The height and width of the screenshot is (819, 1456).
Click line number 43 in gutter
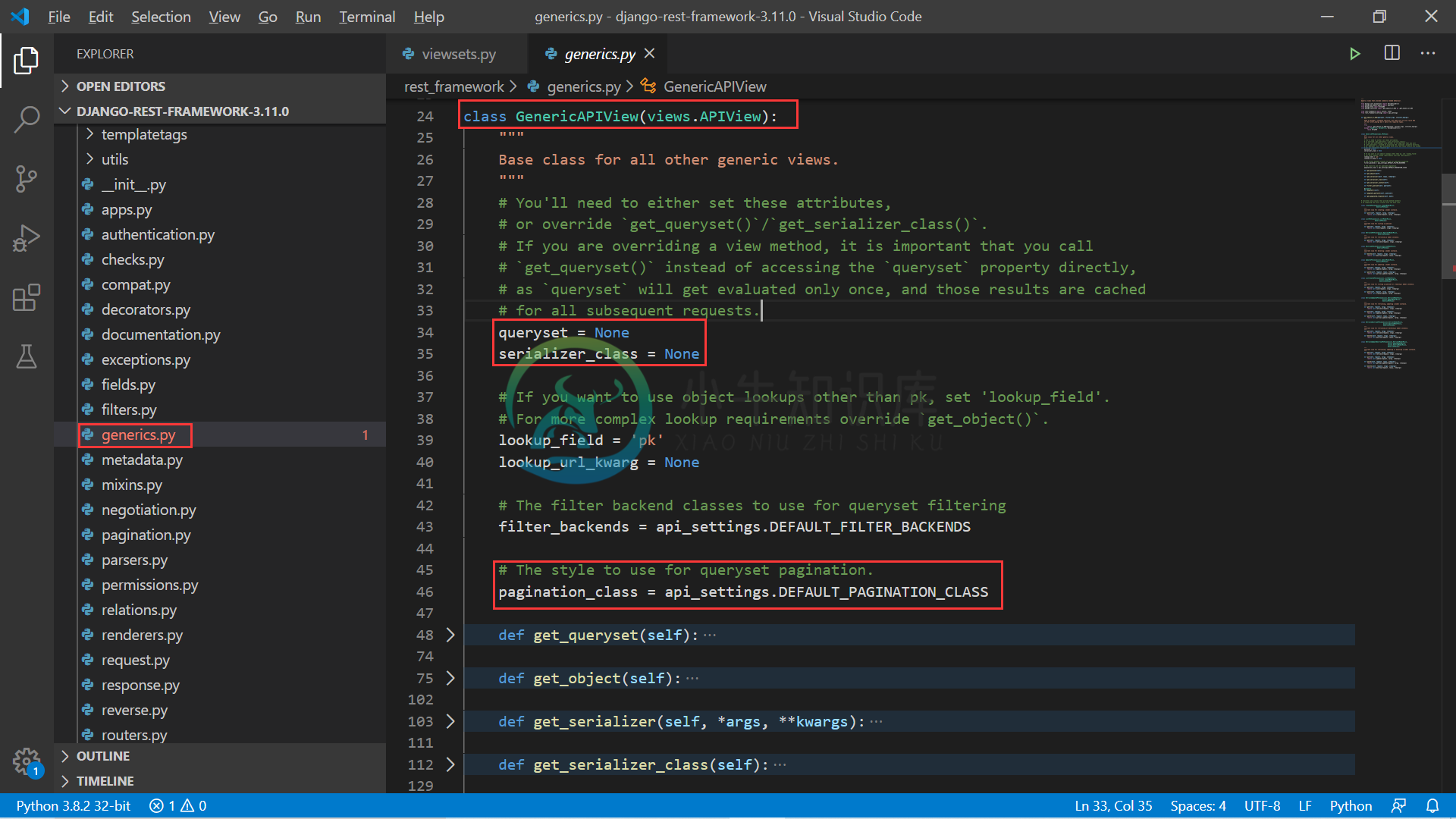tap(425, 526)
